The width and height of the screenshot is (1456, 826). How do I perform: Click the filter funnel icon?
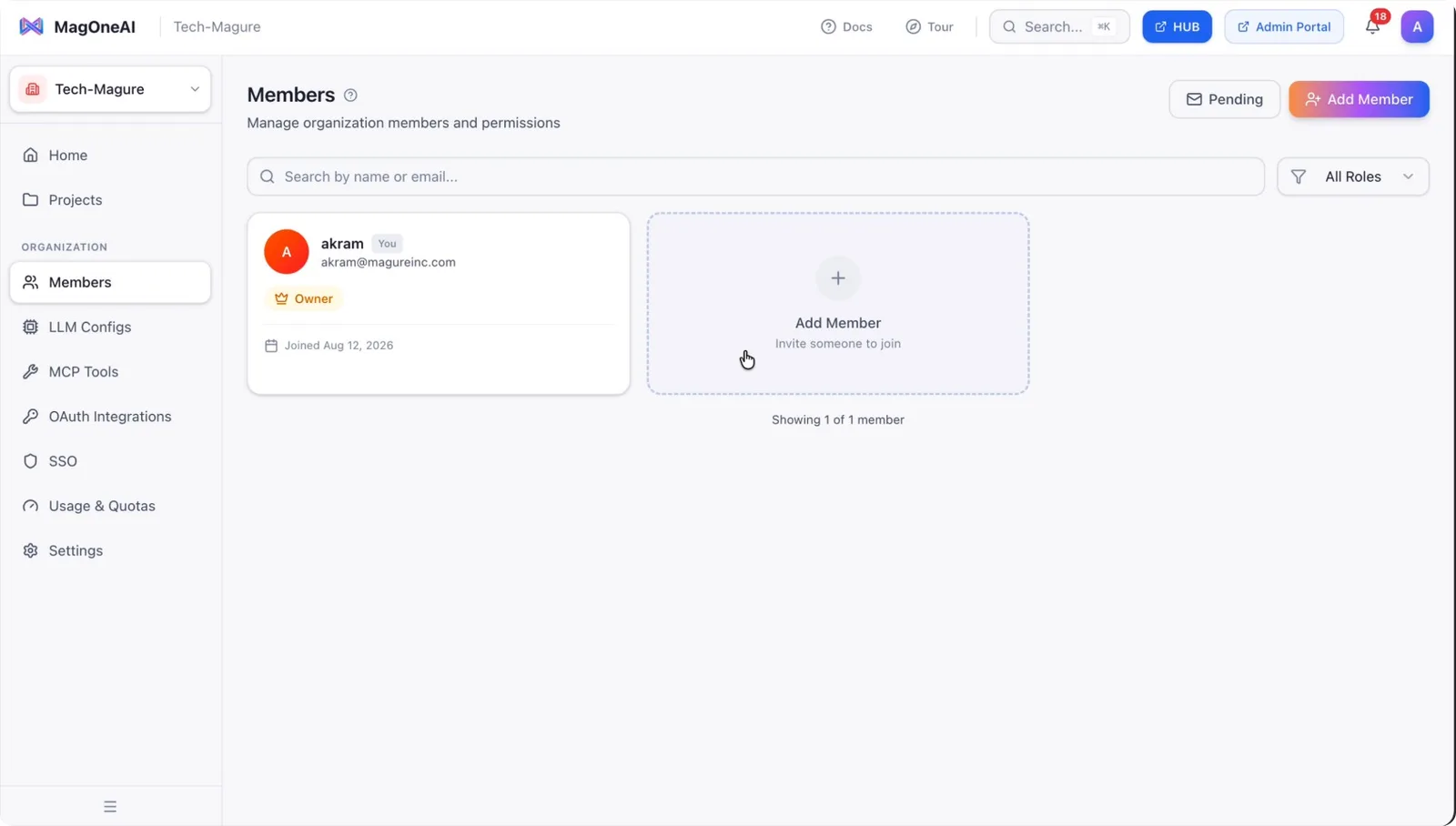[x=1299, y=176]
